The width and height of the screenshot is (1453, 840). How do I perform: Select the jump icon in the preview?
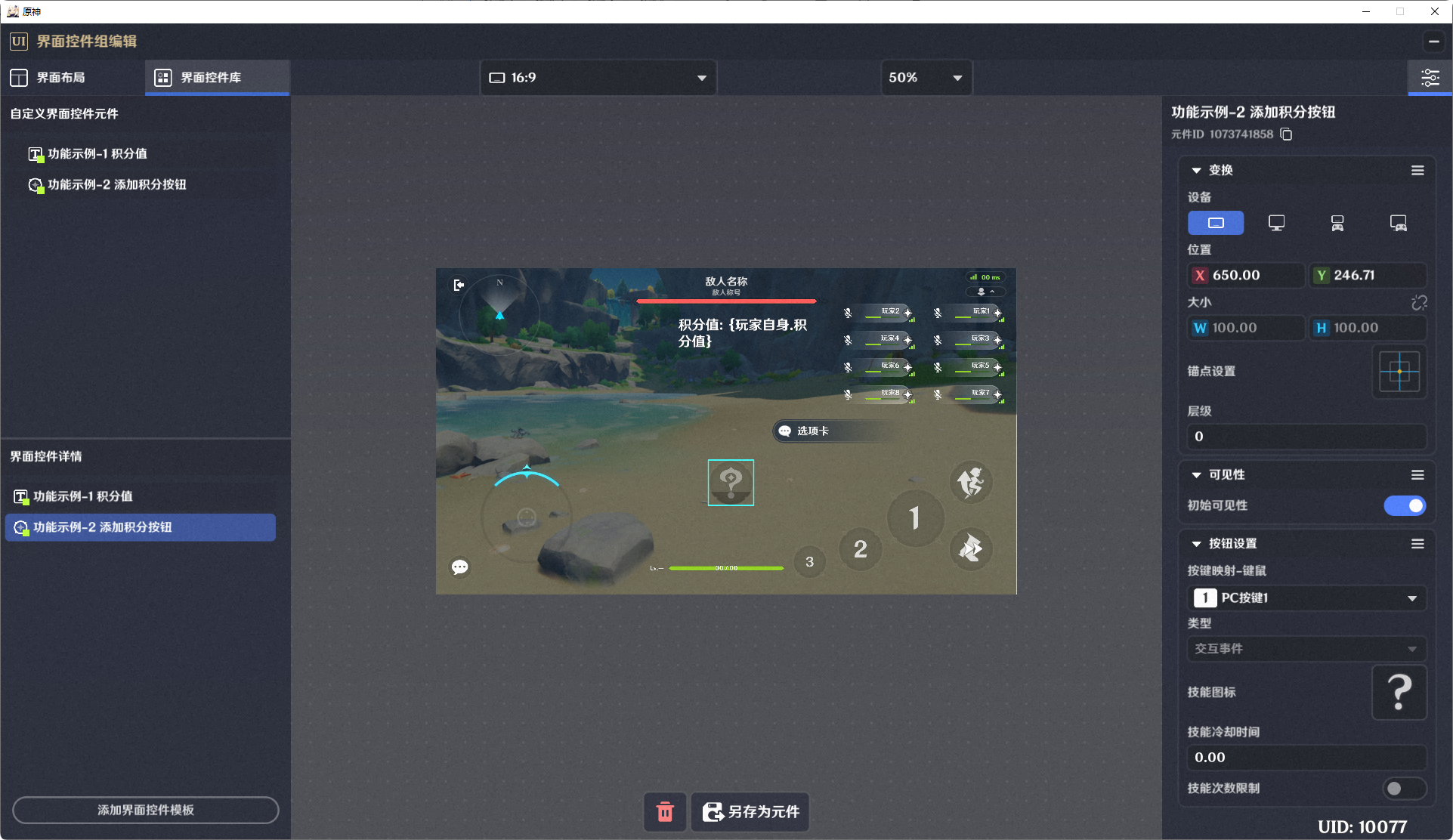tap(971, 482)
